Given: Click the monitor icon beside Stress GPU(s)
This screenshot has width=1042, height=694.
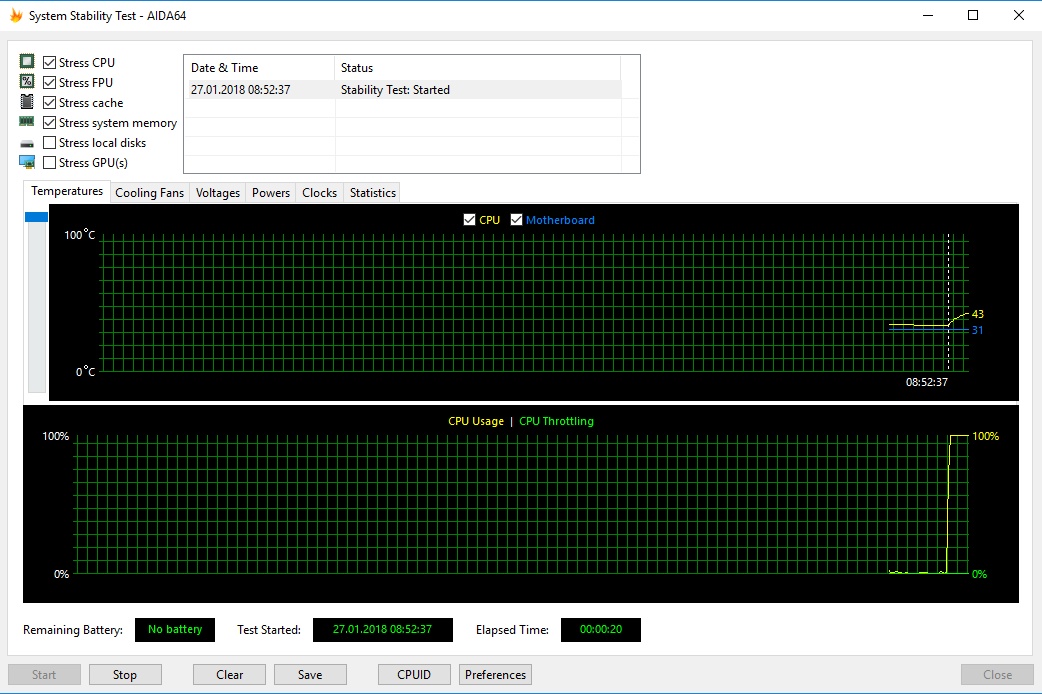Looking at the screenshot, I should [x=27, y=162].
